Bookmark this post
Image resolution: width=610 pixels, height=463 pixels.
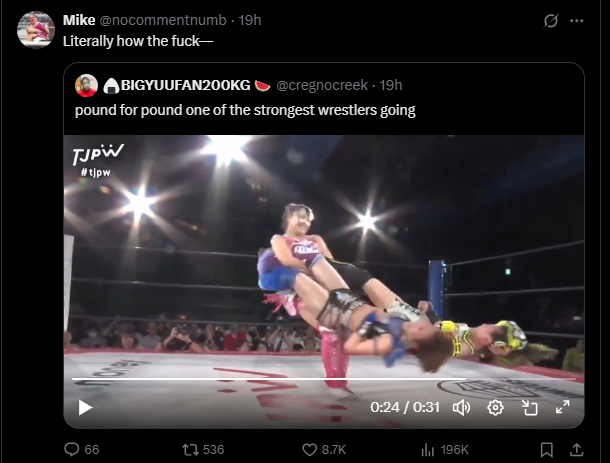point(547,450)
